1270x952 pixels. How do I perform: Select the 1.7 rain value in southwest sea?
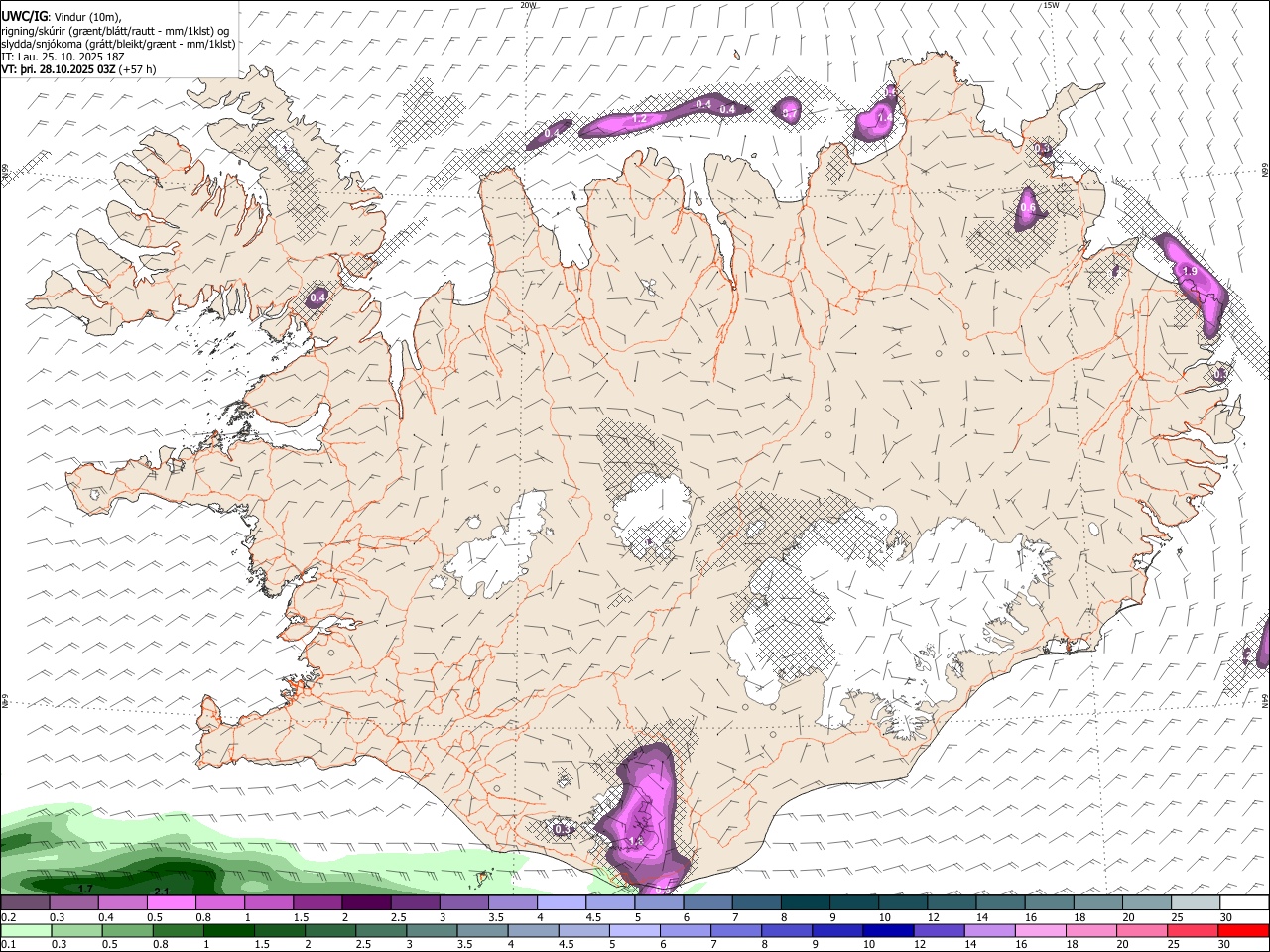(85, 889)
